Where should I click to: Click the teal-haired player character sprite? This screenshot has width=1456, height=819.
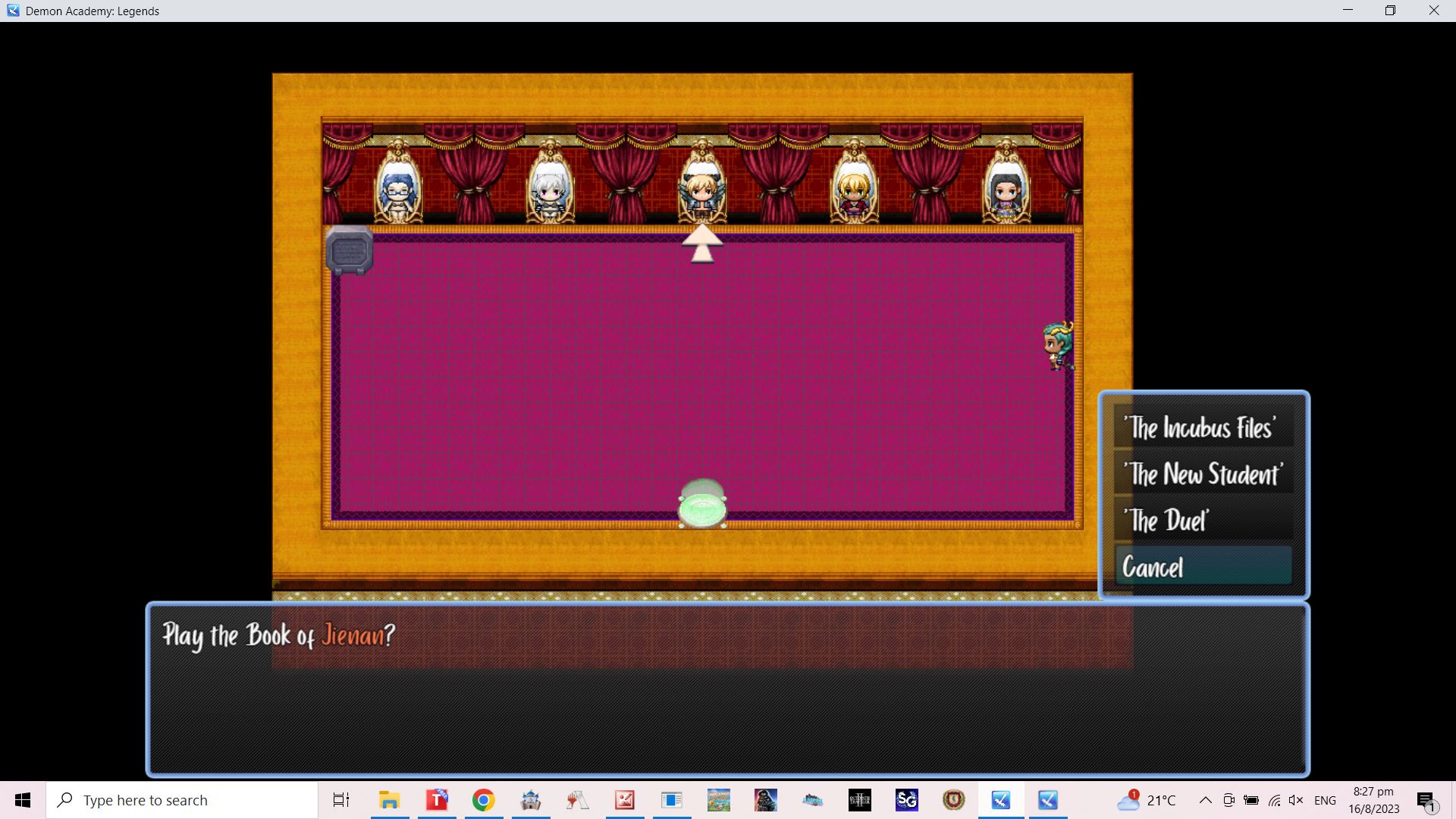pyautogui.click(x=1058, y=346)
